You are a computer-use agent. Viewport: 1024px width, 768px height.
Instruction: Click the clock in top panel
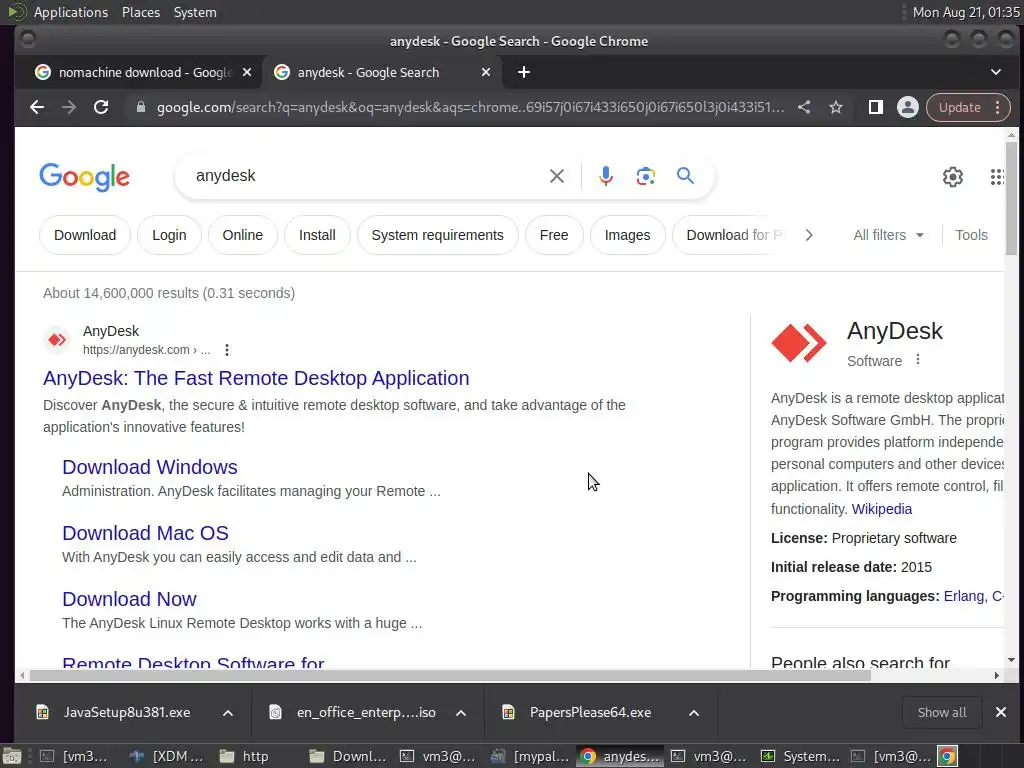(965, 12)
